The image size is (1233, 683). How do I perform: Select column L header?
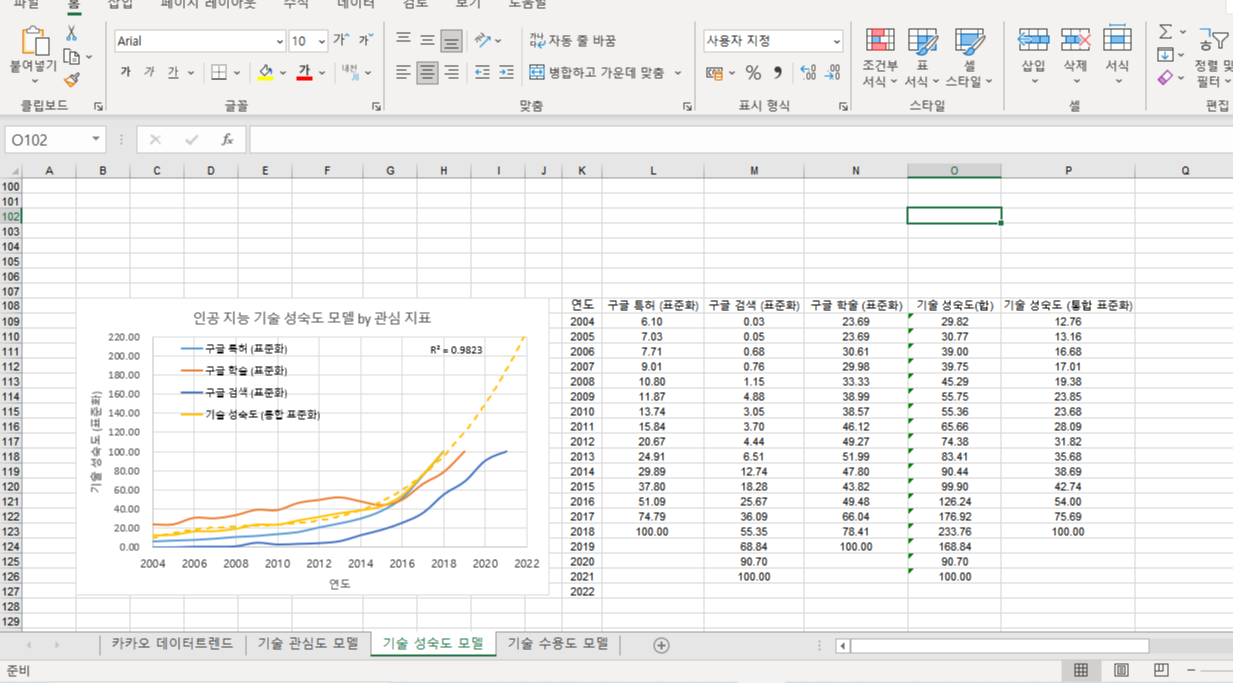653,171
